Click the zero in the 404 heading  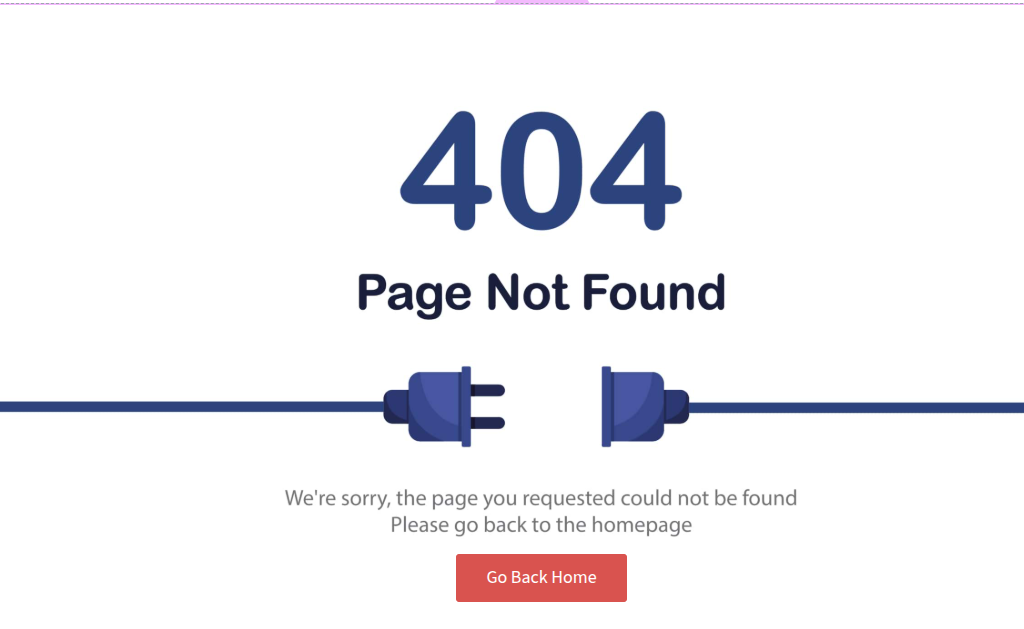[541, 170]
